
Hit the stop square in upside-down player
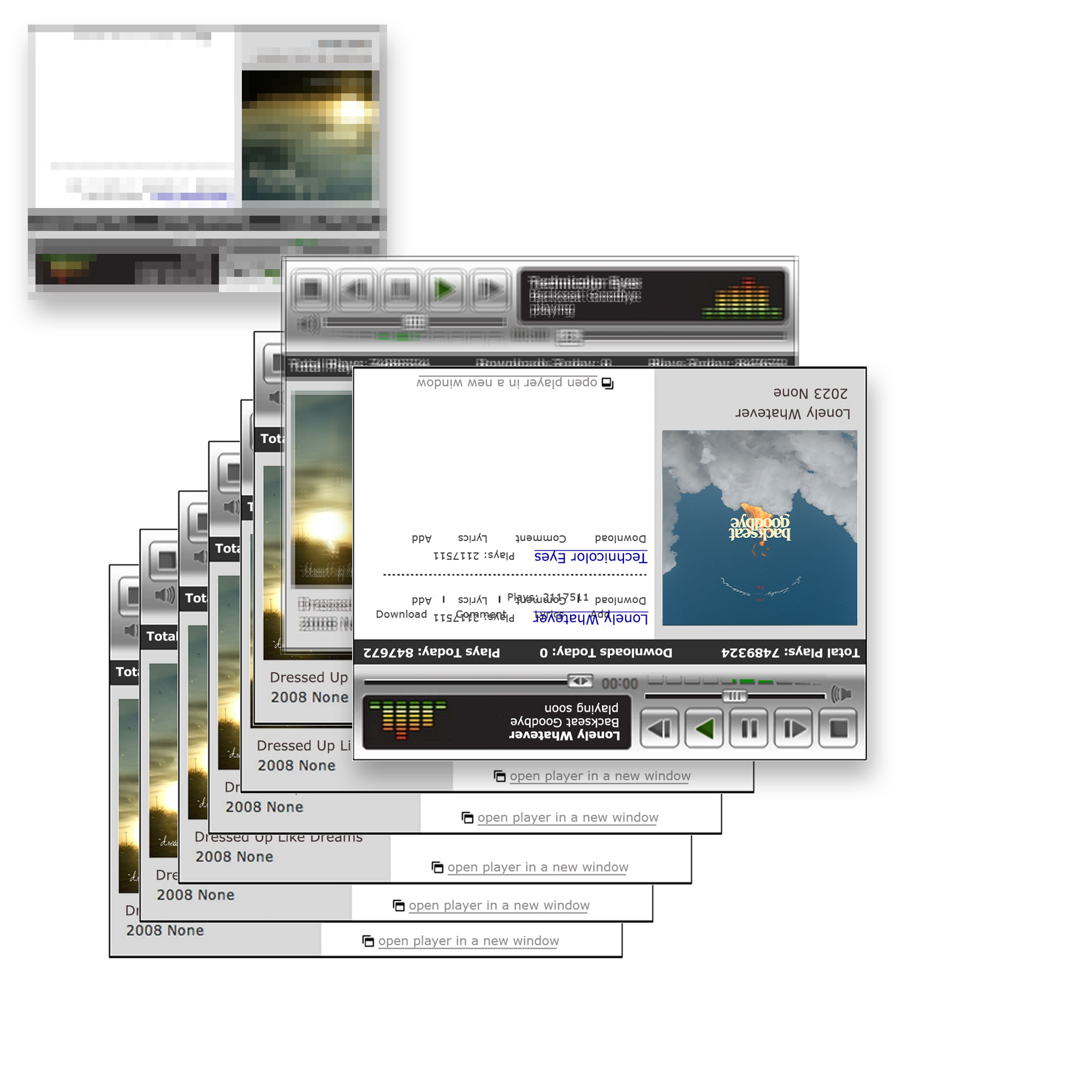click(838, 728)
